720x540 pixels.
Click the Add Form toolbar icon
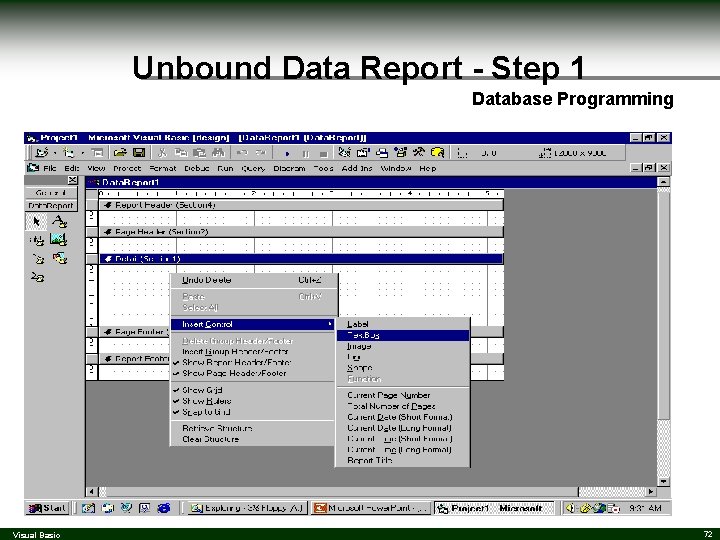[x=68, y=152]
